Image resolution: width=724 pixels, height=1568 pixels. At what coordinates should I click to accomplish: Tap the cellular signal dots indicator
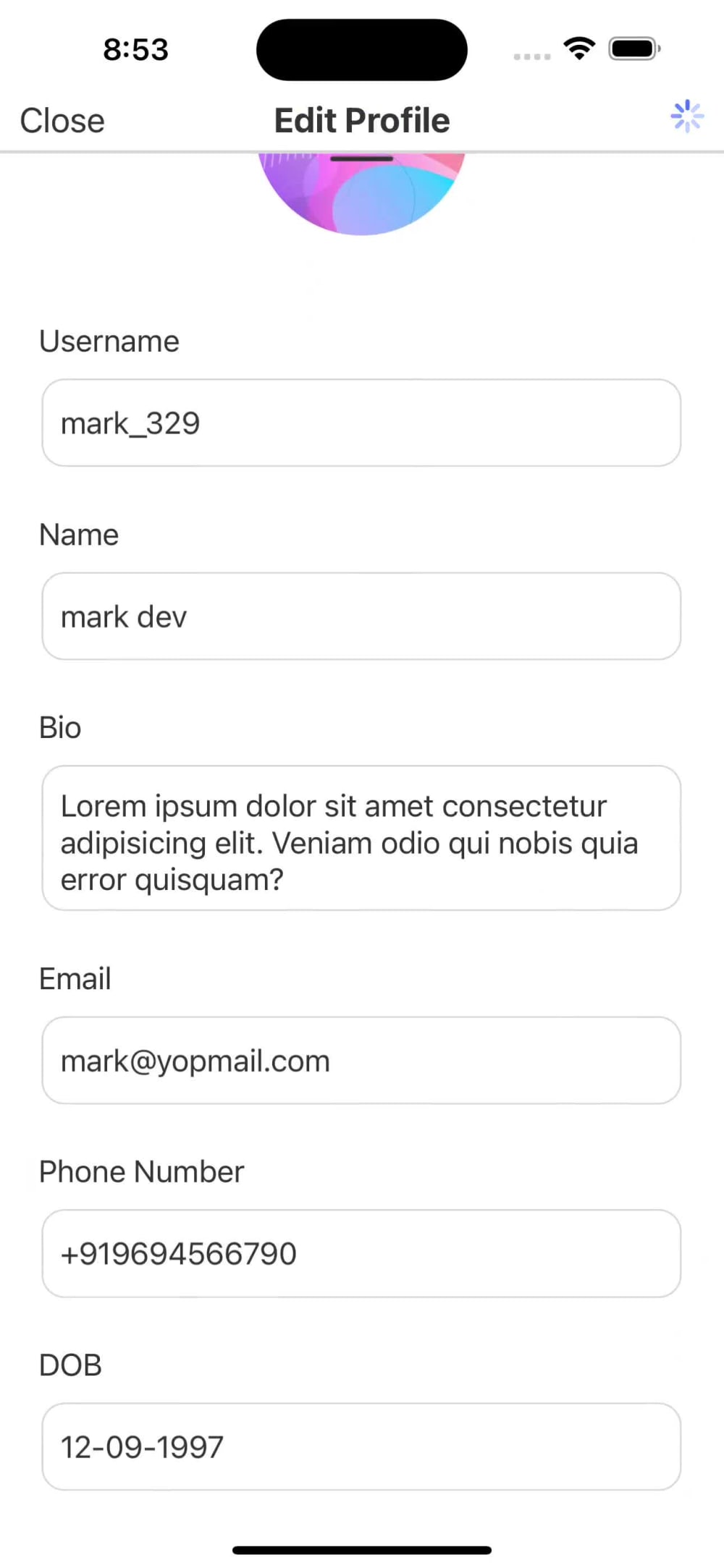point(532,56)
